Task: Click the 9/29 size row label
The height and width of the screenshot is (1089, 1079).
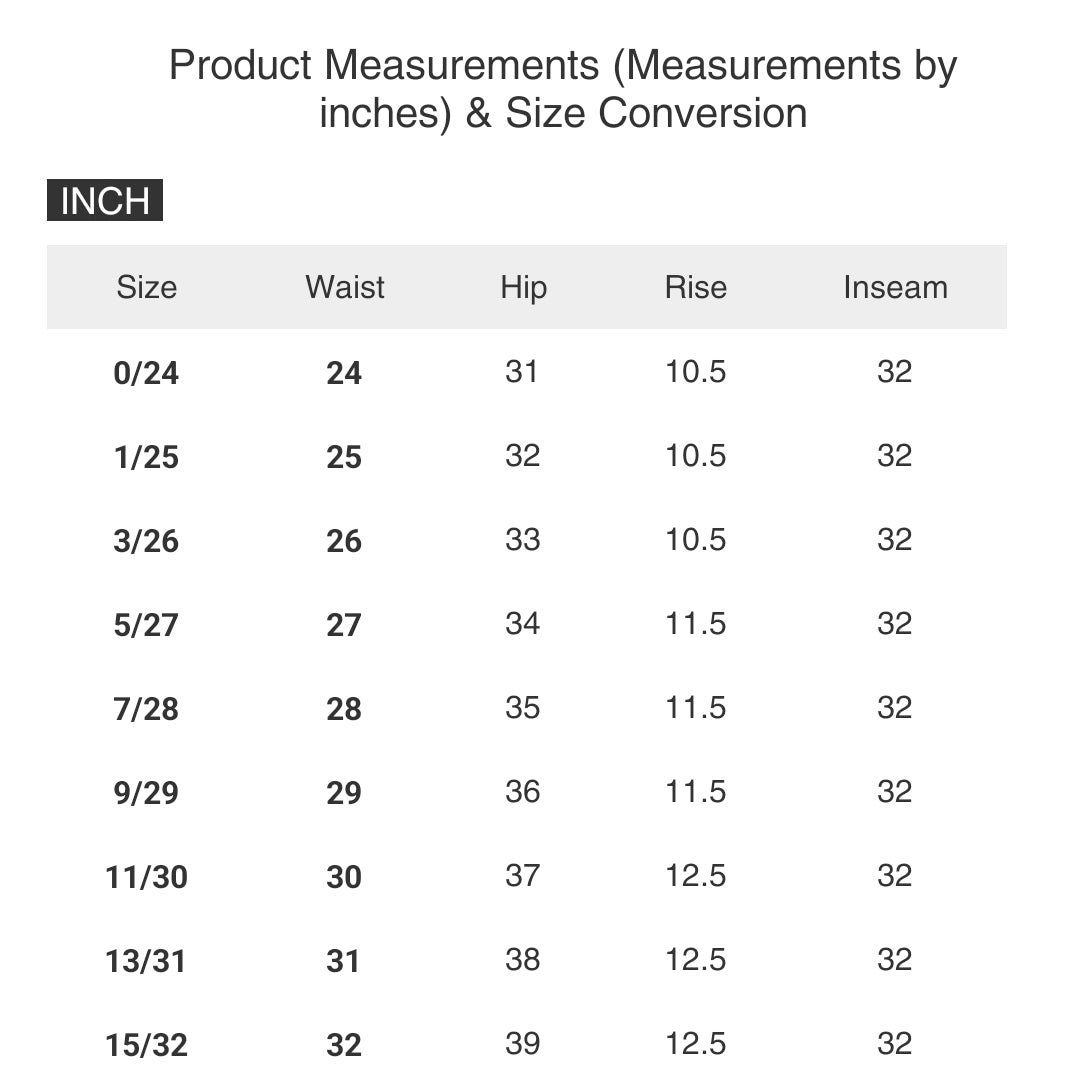Action: pos(146,793)
